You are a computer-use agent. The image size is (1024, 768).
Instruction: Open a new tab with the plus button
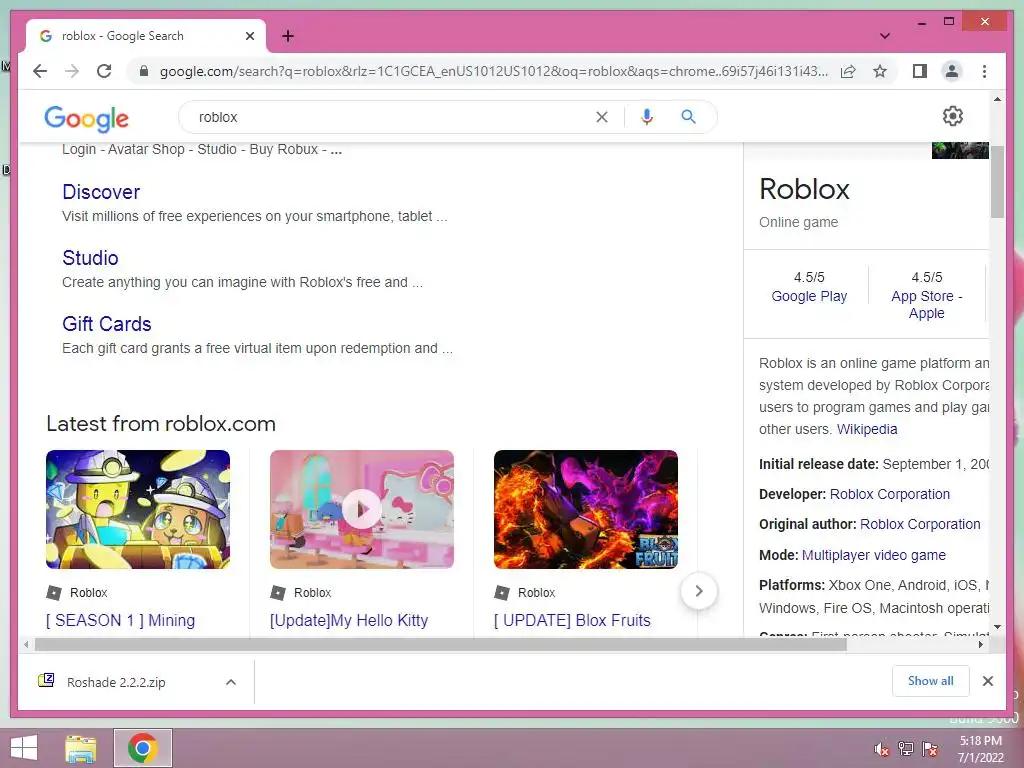click(x=288, y=36)
